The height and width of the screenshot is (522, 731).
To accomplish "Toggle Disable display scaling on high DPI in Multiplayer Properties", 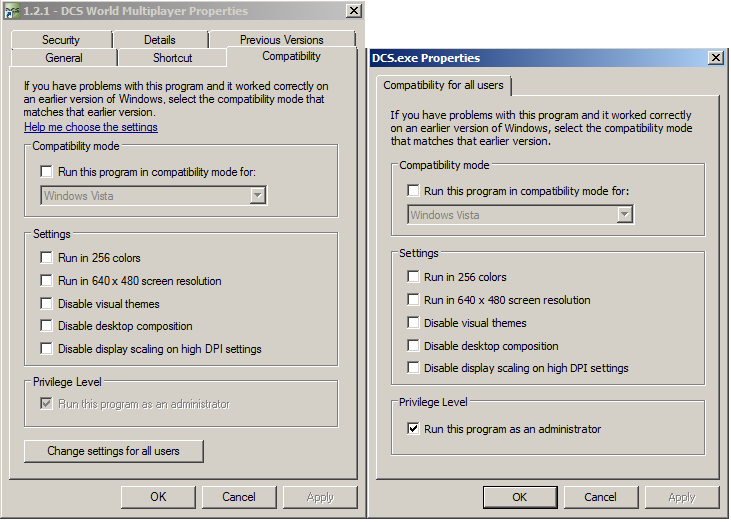I will click(x=46, y=348).
